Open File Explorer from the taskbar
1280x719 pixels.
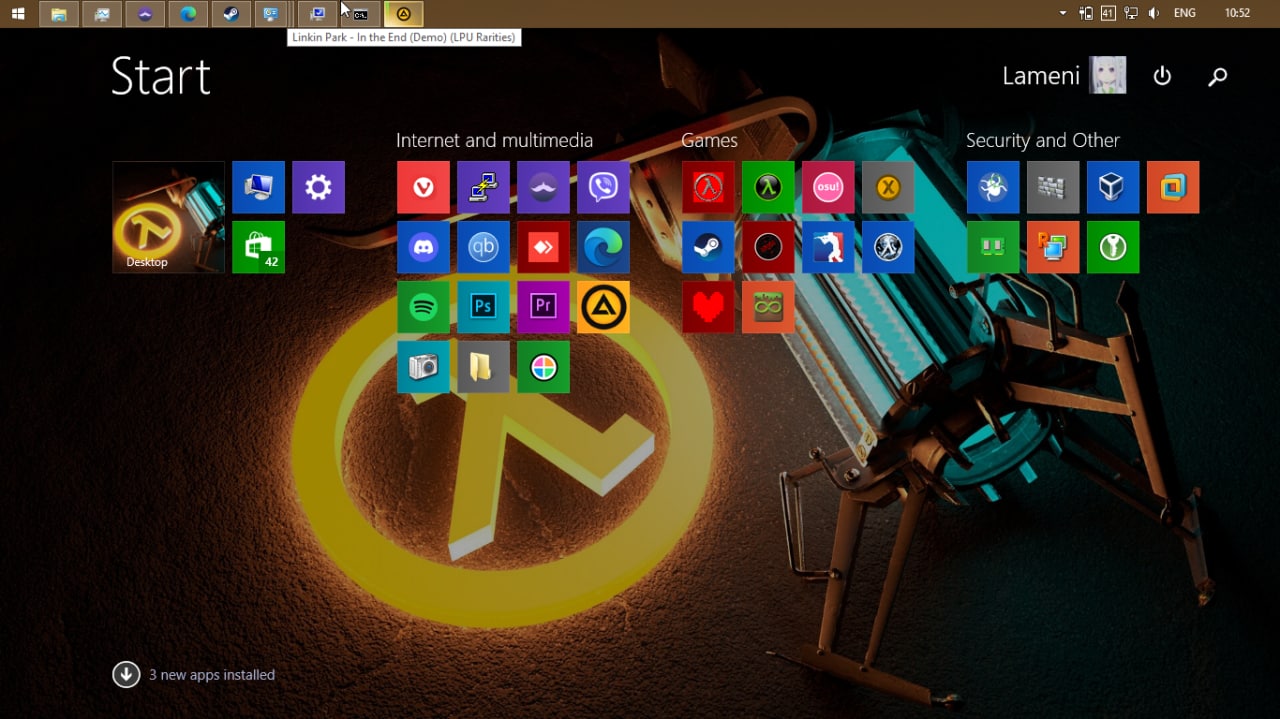(59, 14)
